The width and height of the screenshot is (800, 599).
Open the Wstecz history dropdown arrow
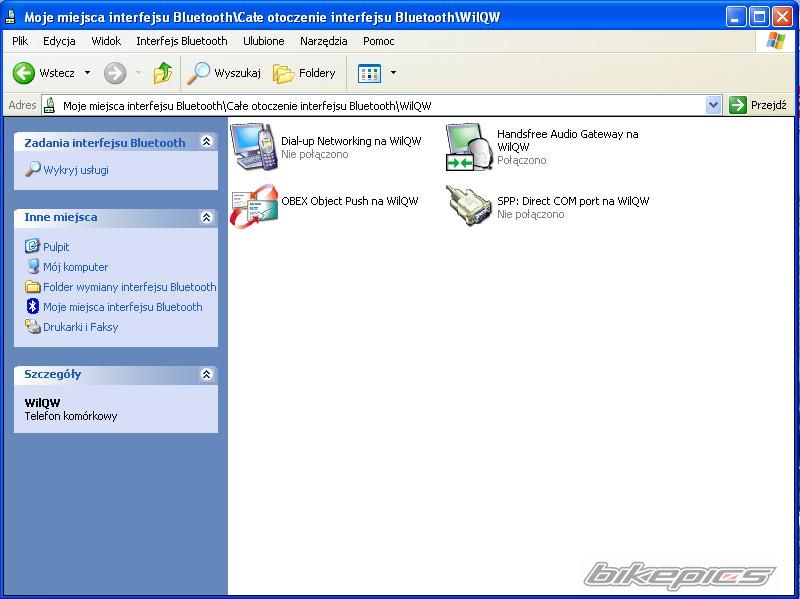[x=87, y=73]
